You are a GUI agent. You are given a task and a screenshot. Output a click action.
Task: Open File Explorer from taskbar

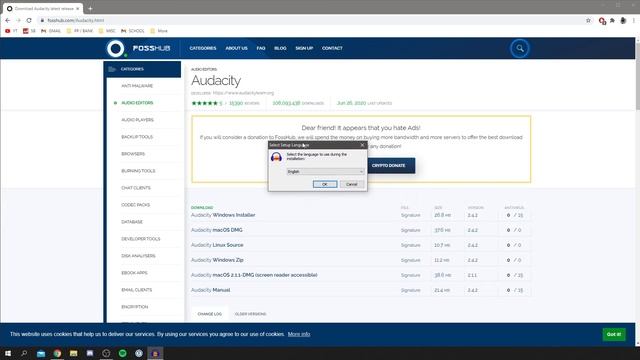click(x=73, y=353)
